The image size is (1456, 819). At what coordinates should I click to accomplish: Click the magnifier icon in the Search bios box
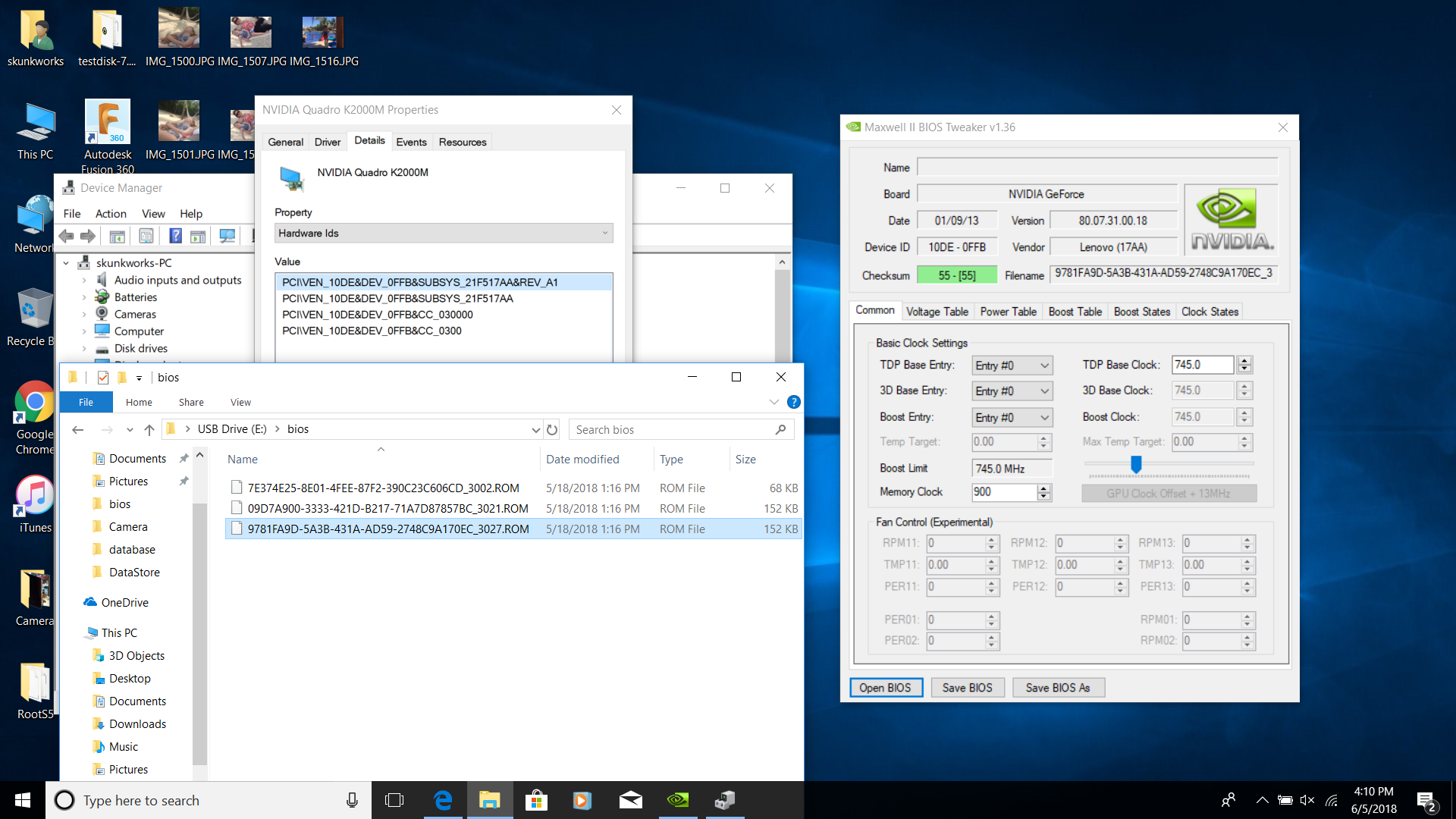pyautogui.click(x=780, y=430)
